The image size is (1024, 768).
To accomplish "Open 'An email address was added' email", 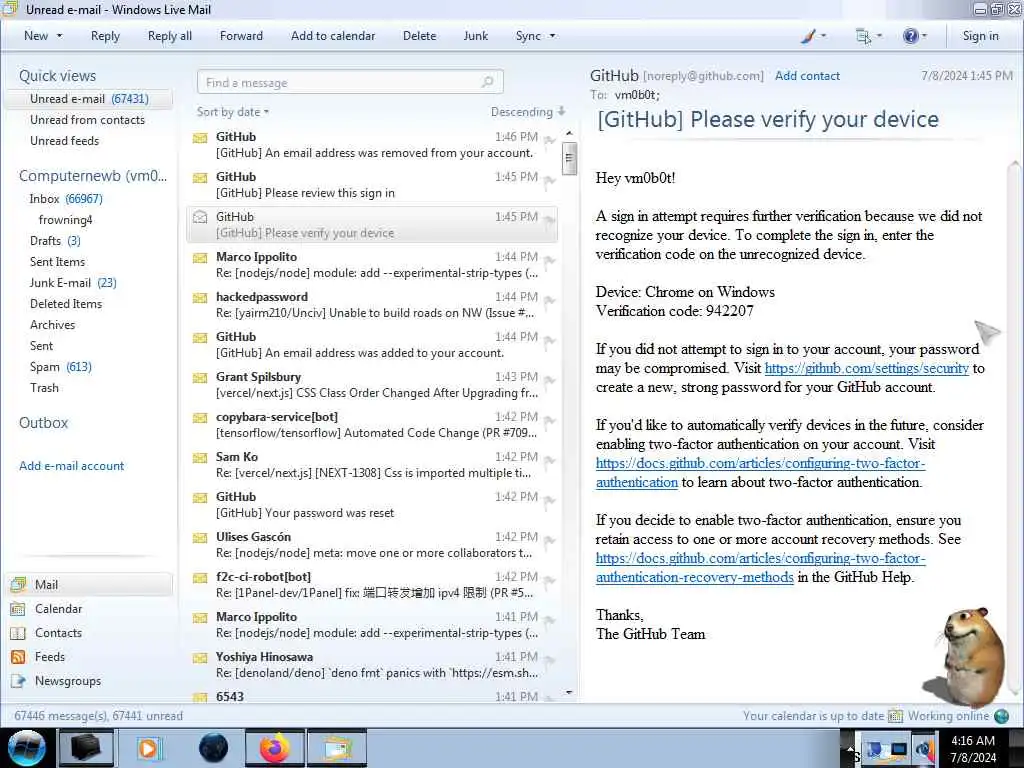I will coord(372,345).
